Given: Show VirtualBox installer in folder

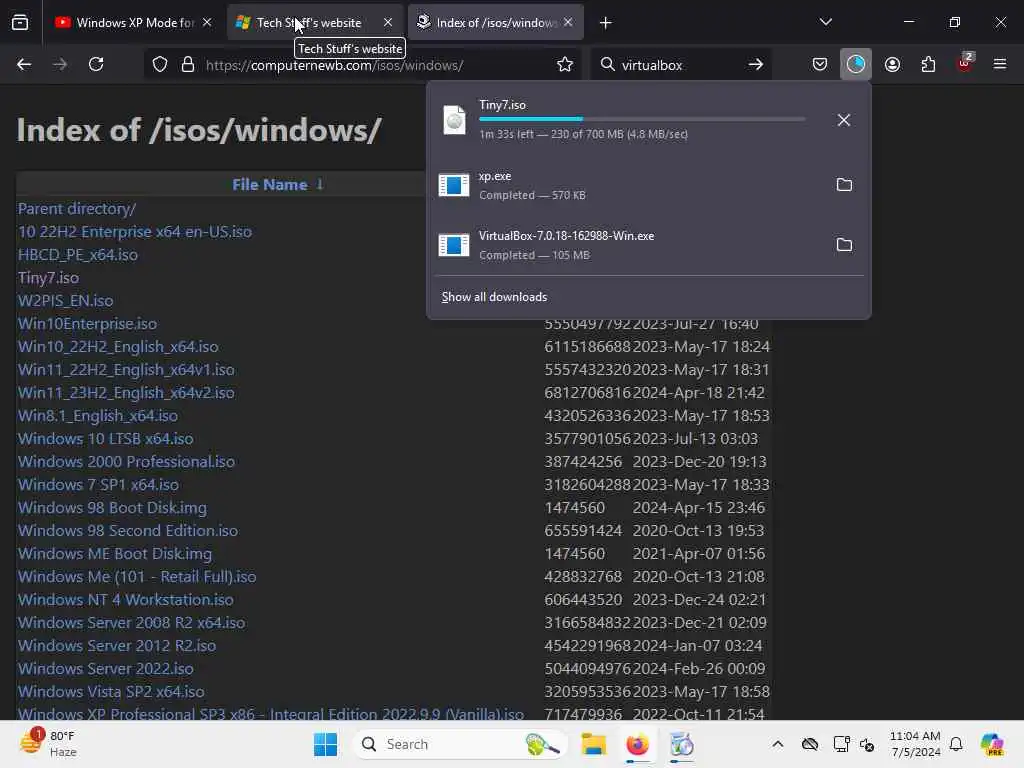Looking at the screenshot, I should click(x=844, y=245).
